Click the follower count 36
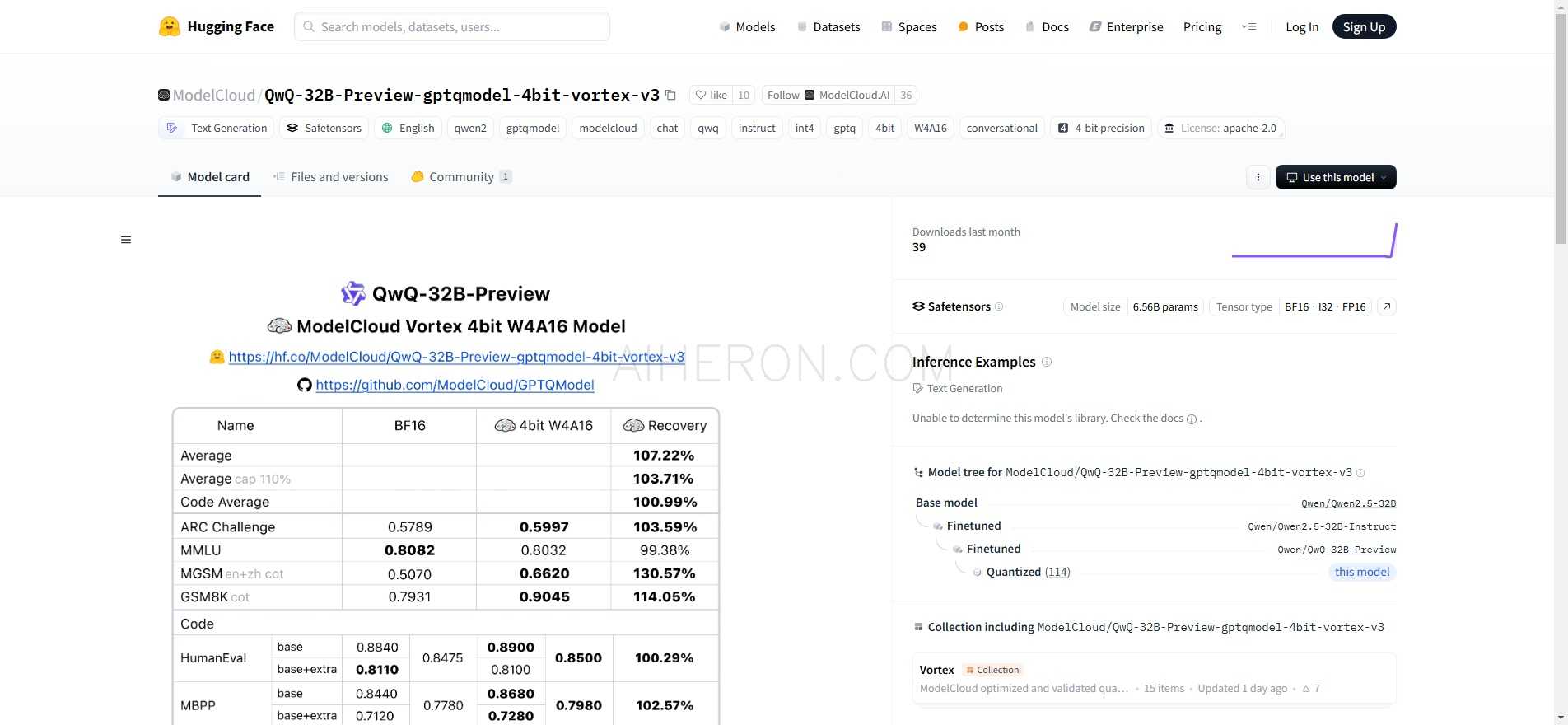 click(906, 95)
